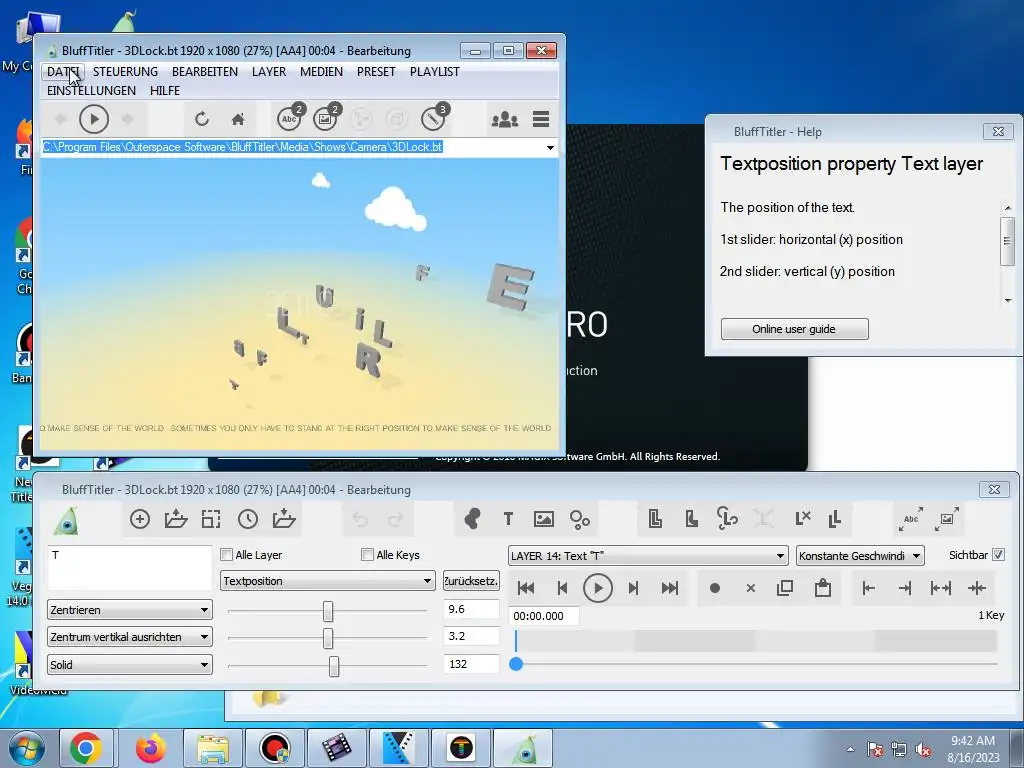Add a new picture layer icon
This screenshot has height=768, width=1024.
pyautogui.click(x=543, y=519)
